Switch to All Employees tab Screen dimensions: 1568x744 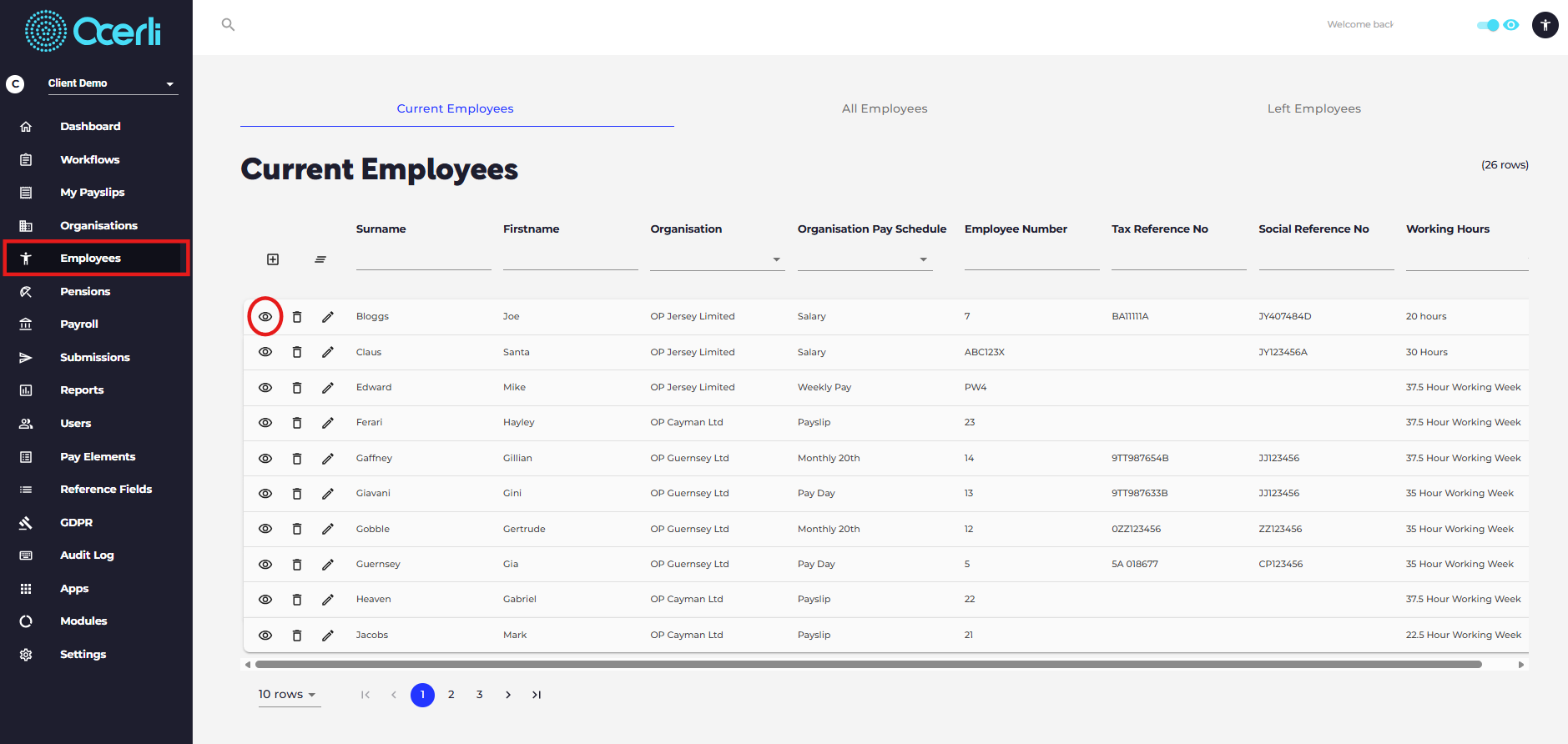point(885,108)
